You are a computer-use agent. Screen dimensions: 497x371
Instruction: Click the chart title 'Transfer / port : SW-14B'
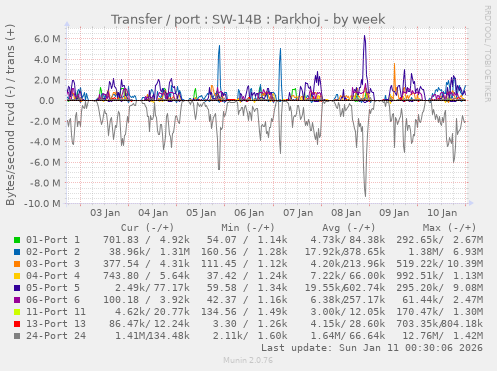click(x=186, y=20)
